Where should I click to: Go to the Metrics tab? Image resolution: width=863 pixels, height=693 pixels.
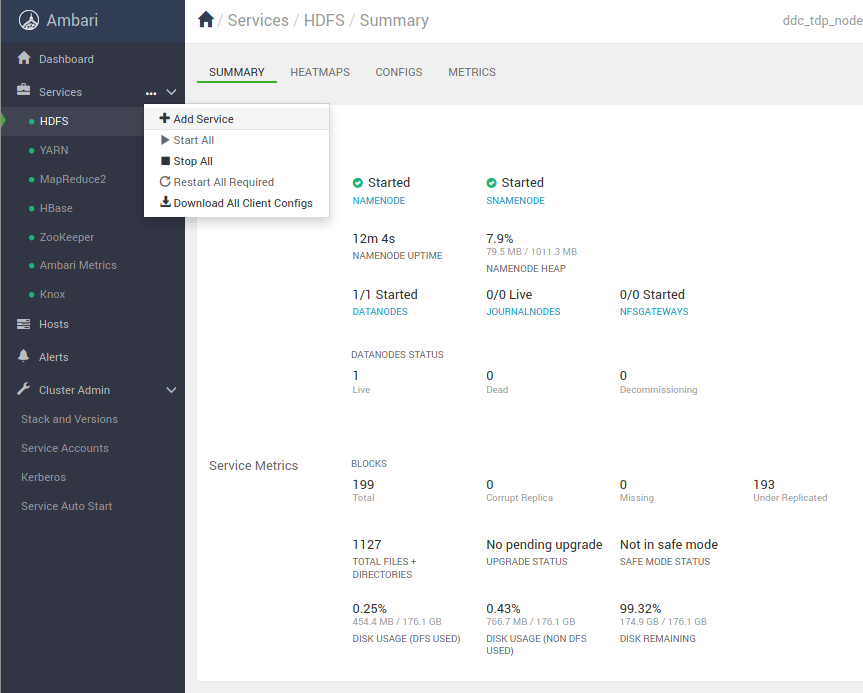(x=472, y=72)
